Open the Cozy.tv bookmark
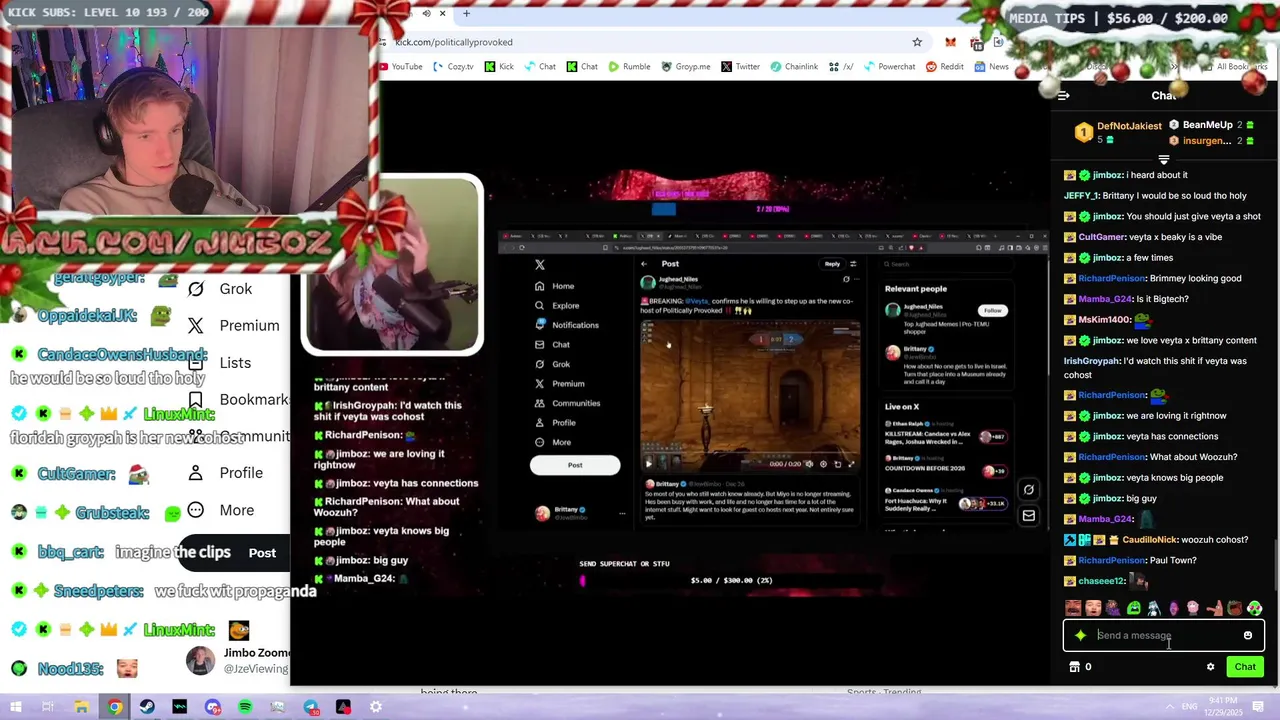Image resolution: width=1280 pixels, height=720 pixels. [452, 67]
